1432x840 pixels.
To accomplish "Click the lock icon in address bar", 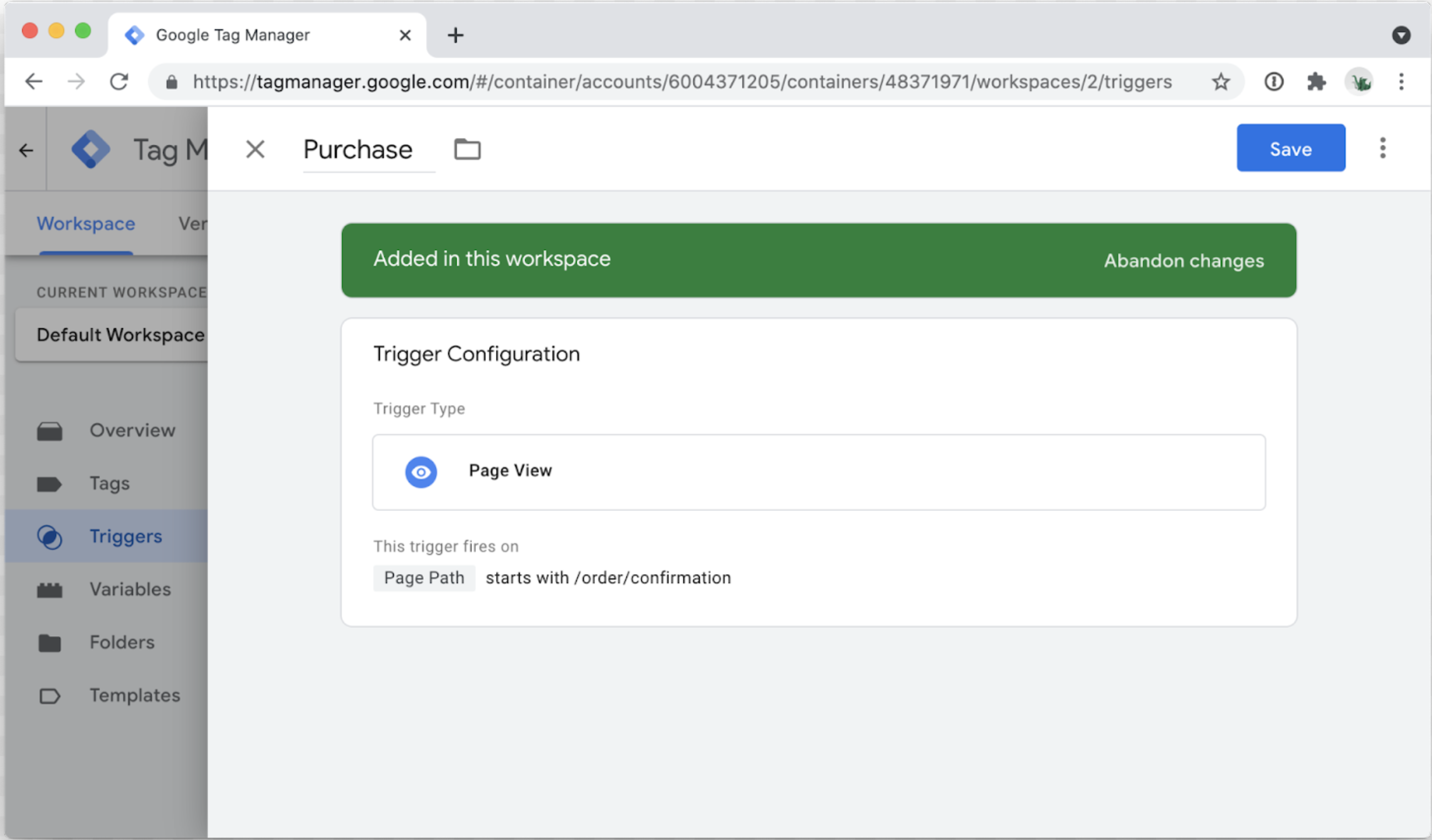I will tap(171, 82).
